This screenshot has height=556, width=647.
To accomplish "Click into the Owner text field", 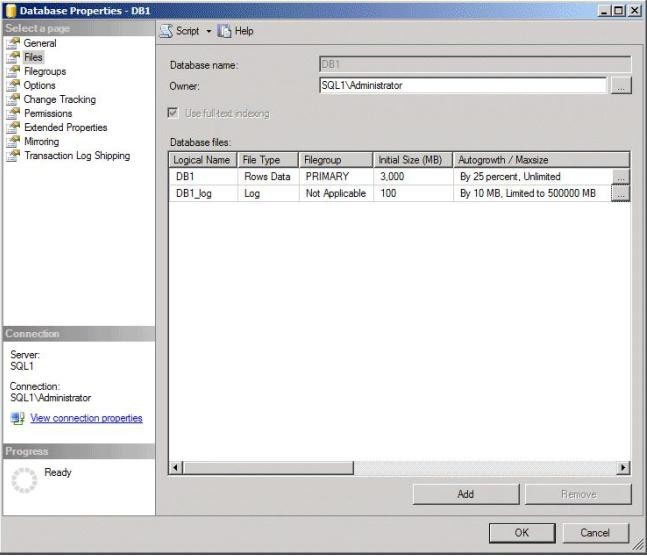I will click(x=463, y=85).
